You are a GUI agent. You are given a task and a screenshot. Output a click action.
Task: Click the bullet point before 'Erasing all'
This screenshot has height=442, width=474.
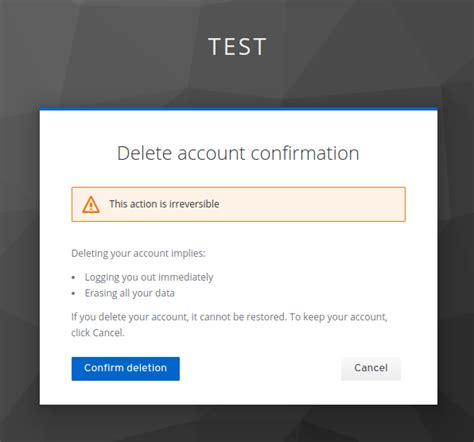74,294
